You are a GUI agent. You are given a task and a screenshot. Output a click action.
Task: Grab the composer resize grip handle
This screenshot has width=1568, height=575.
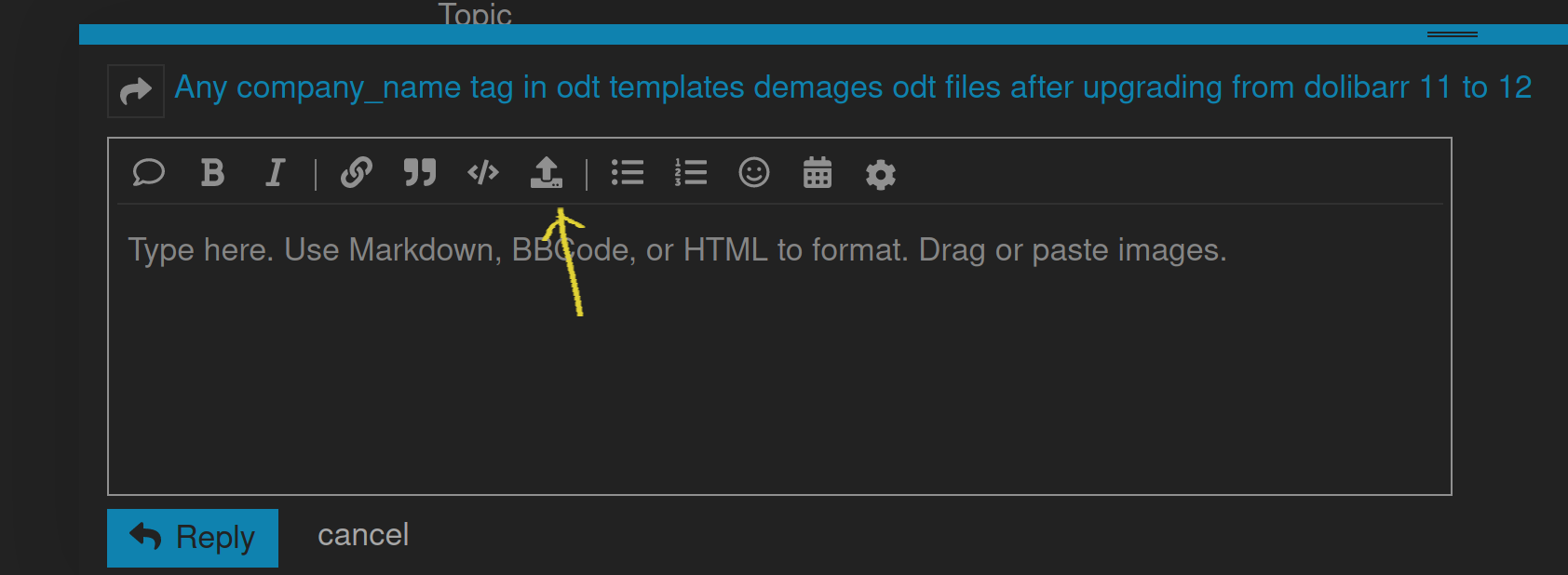point(1453,34)
